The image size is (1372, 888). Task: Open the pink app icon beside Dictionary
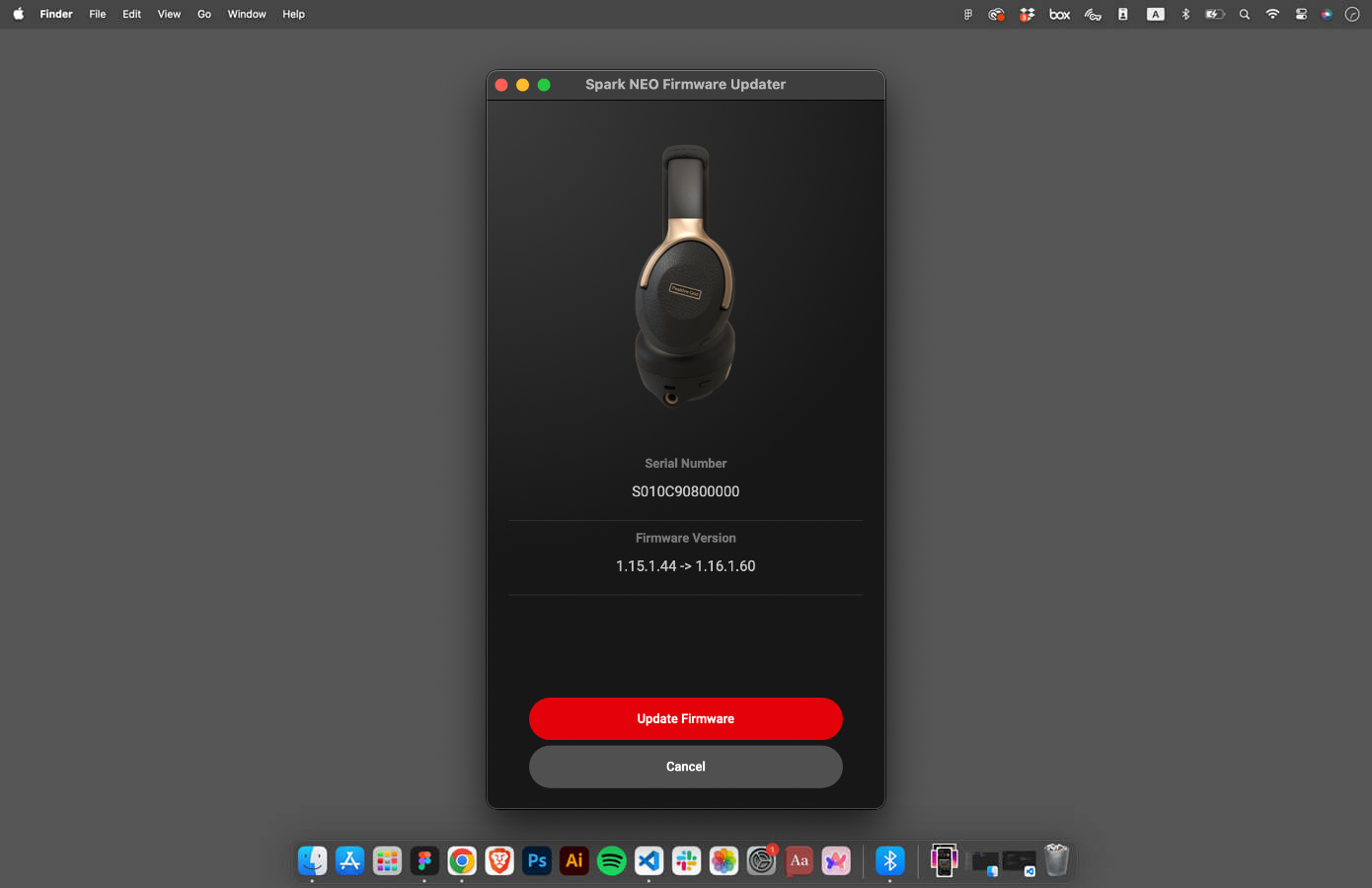836,860
